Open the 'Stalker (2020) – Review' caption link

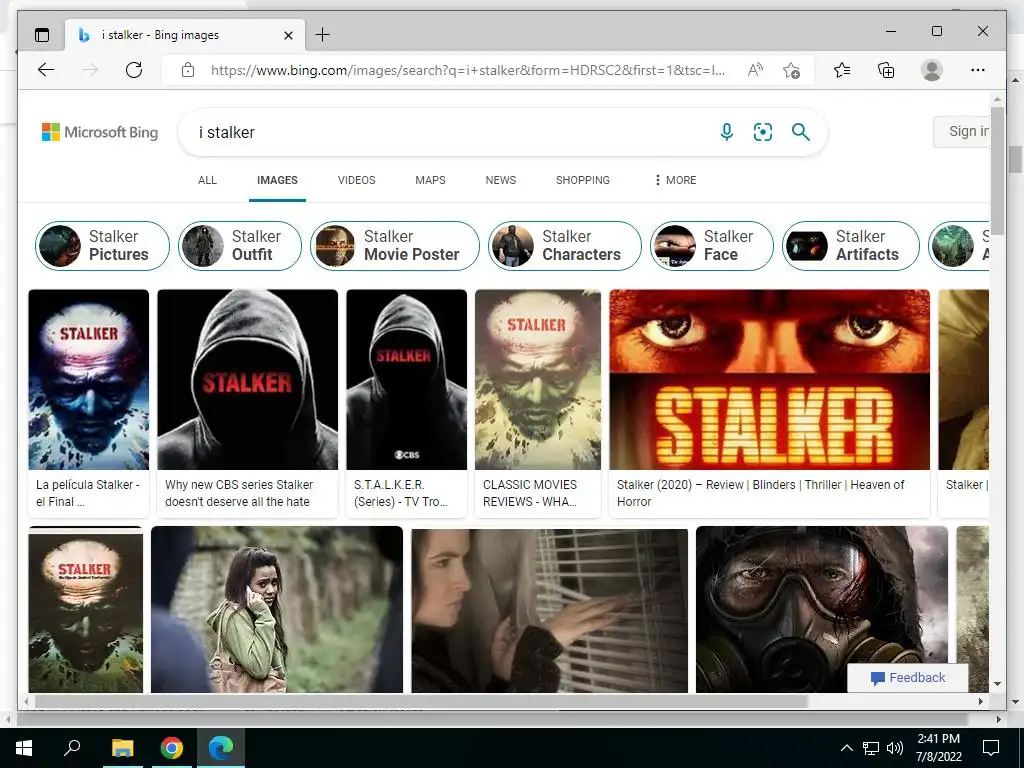click(760, 493)
